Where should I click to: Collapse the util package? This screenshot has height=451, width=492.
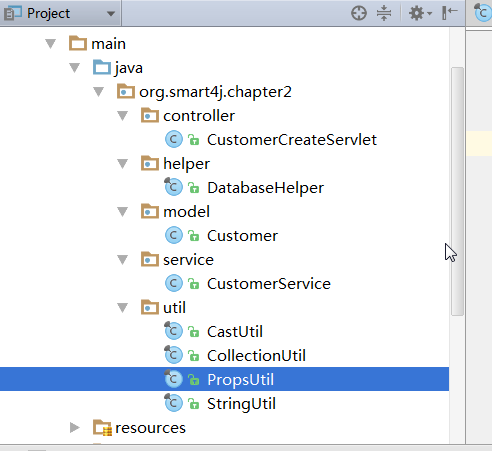[x=122, y=308]
